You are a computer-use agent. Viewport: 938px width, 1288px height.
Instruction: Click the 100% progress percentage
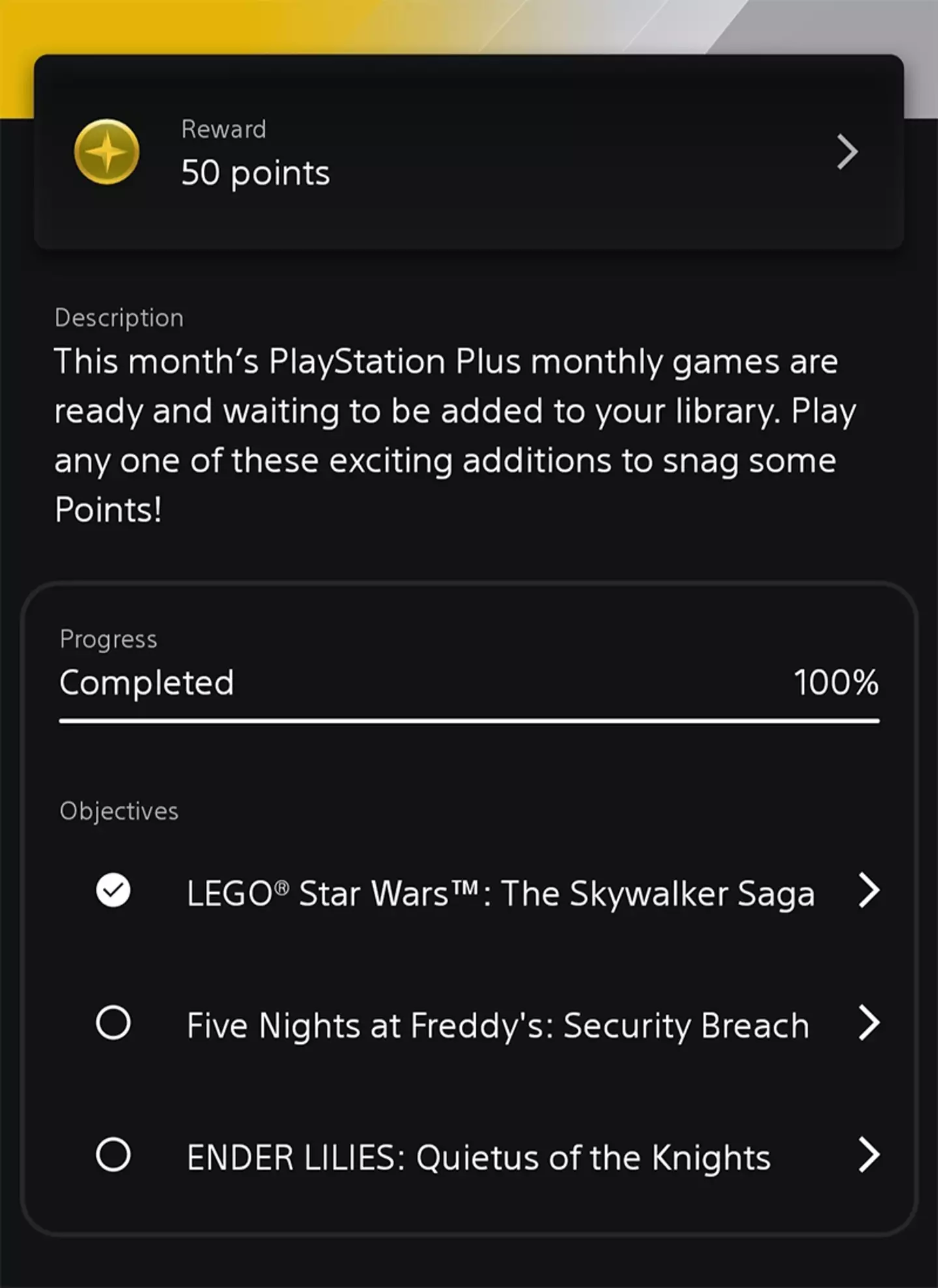836,683
